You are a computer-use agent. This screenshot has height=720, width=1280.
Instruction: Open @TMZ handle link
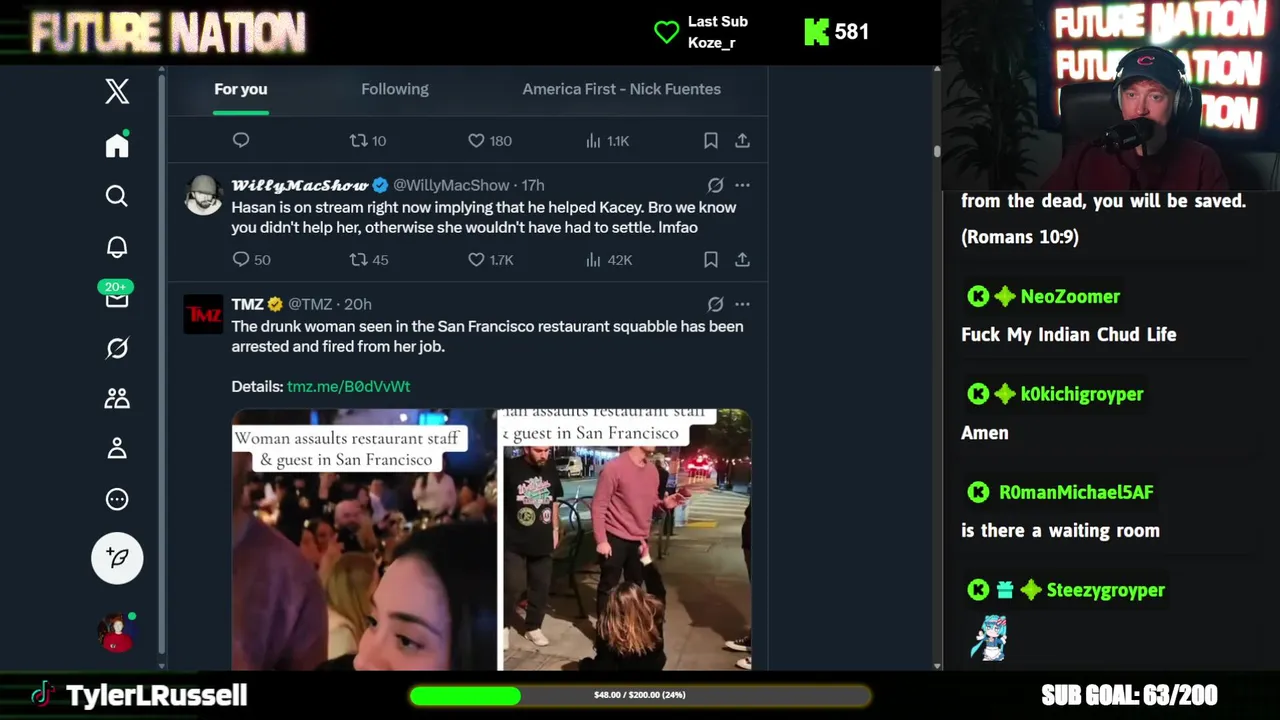coord(310,304)
